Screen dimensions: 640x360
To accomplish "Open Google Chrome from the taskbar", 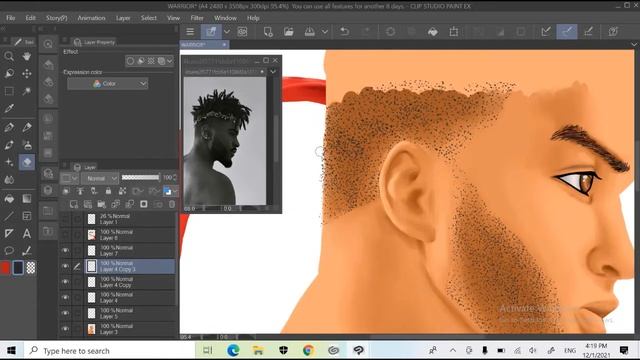I will click(x=308, y=350).
